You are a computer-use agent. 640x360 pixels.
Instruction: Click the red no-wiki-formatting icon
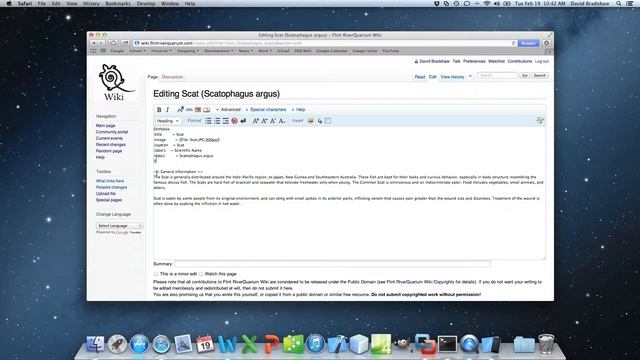click(234, 121)
